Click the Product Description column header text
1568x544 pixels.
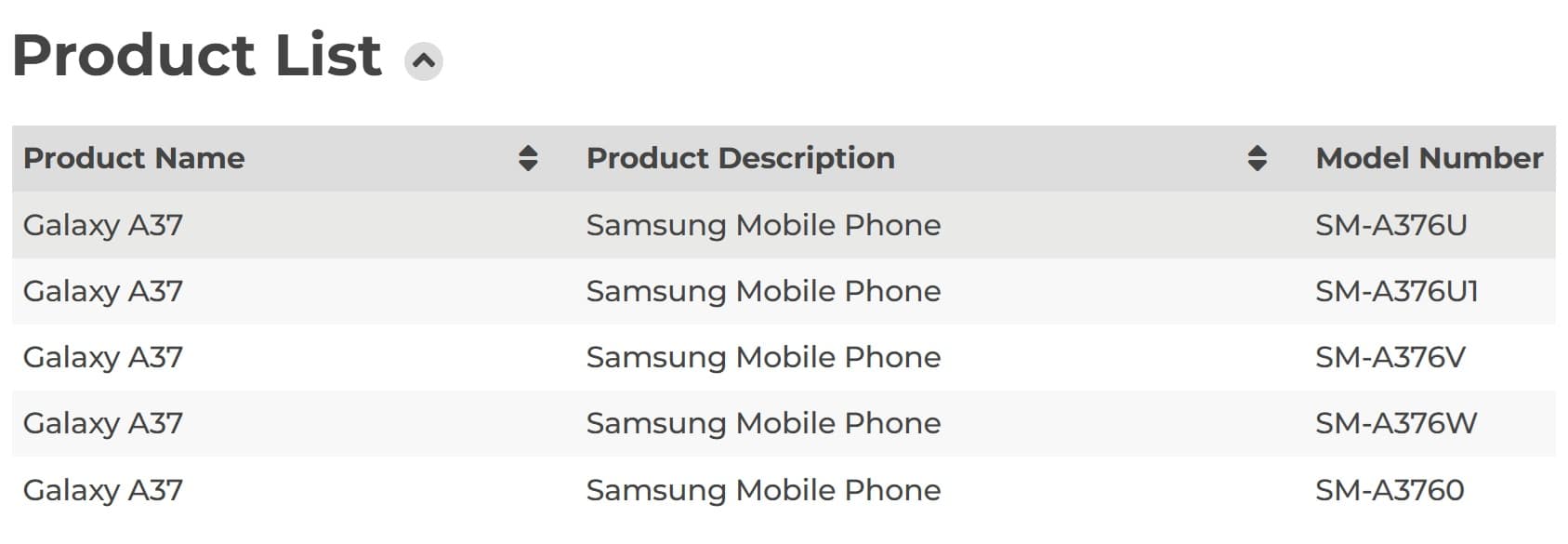[x=740, y=158]
